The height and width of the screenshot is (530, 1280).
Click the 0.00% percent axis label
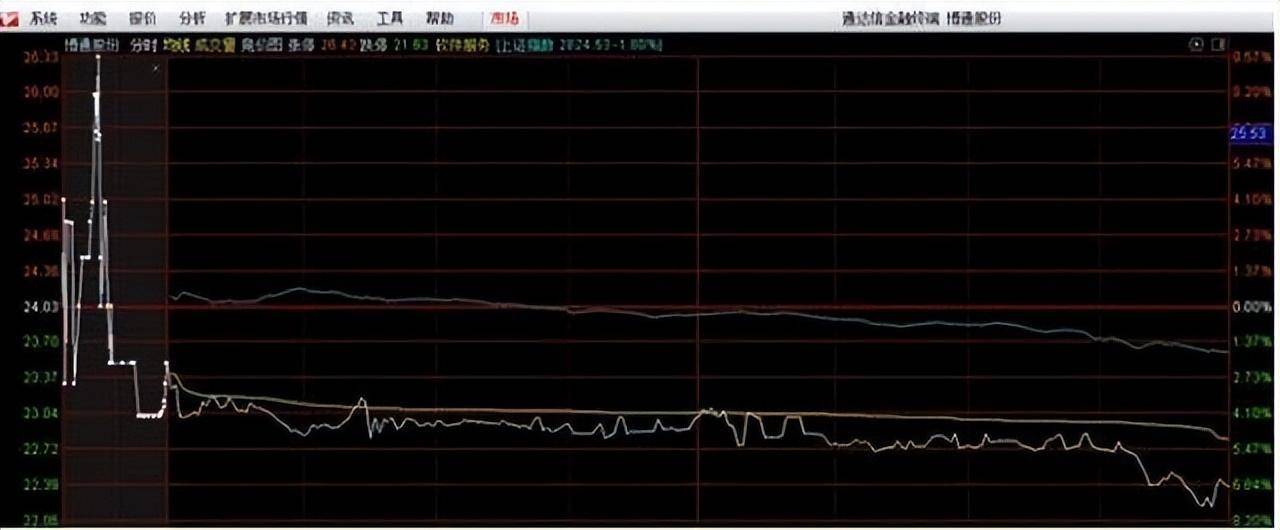point(1252,307)
